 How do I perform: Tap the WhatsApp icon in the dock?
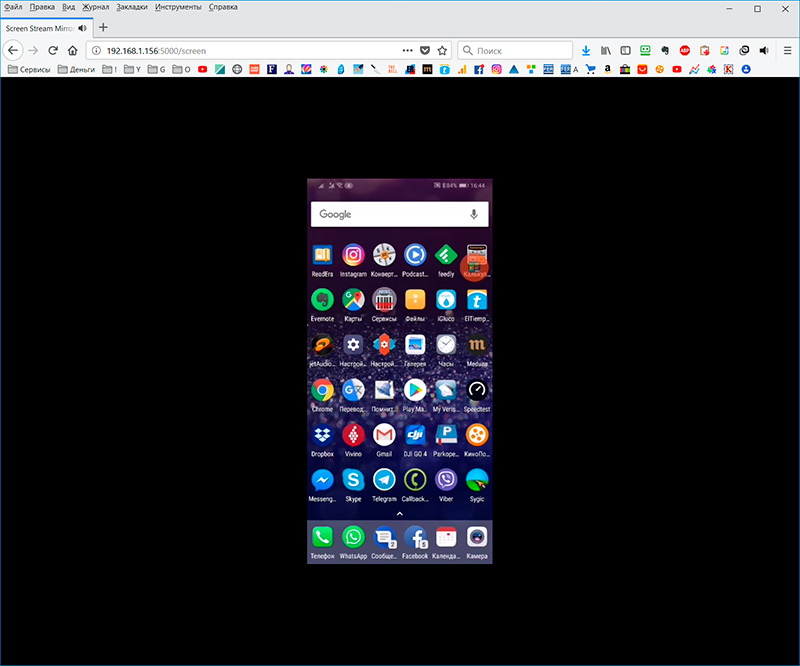pyautogui.click(x=353, y=537)
